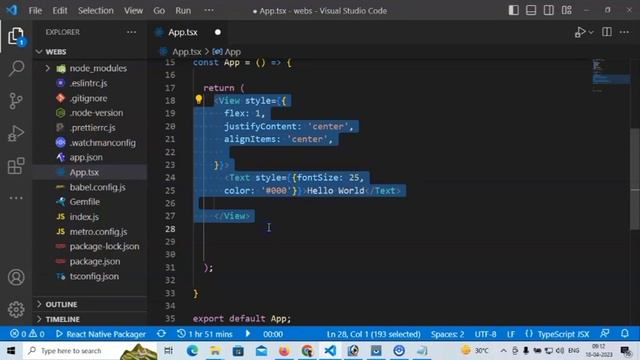Open package.json file
Image resolution: width=640 pixels, height=360 pixels.
95,262
